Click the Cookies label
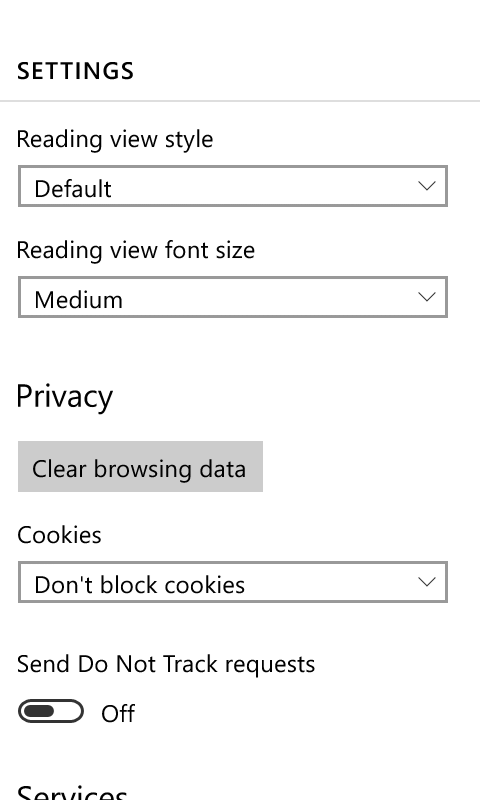 tap(59, 535)
